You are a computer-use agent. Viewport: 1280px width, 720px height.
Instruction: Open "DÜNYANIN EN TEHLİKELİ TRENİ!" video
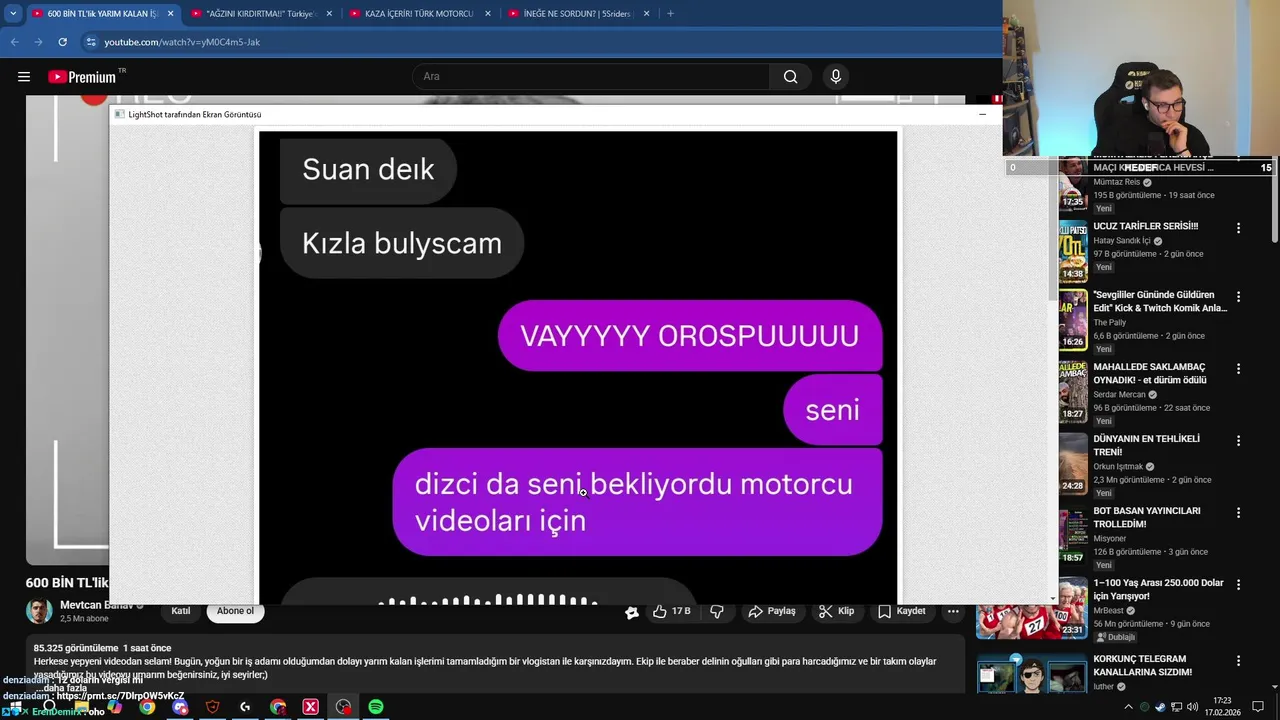[x=1146, y=446]
